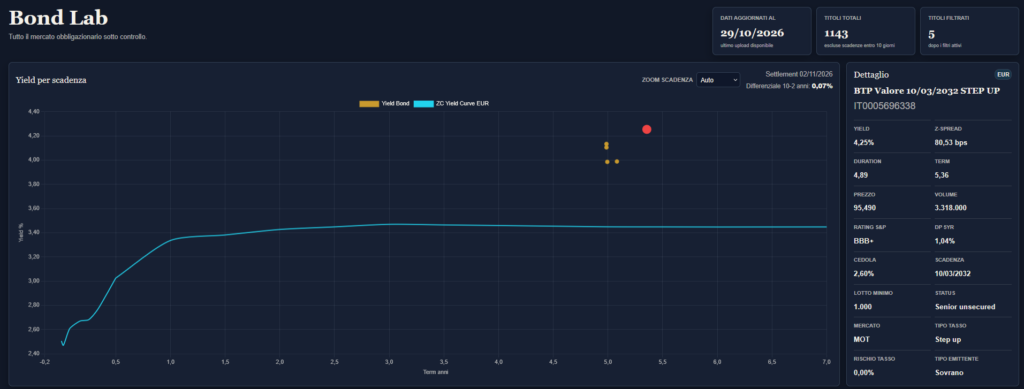Click the total titles count "1143"
The width and height of the screenshot is (1024, 389).
pos(836,33)
